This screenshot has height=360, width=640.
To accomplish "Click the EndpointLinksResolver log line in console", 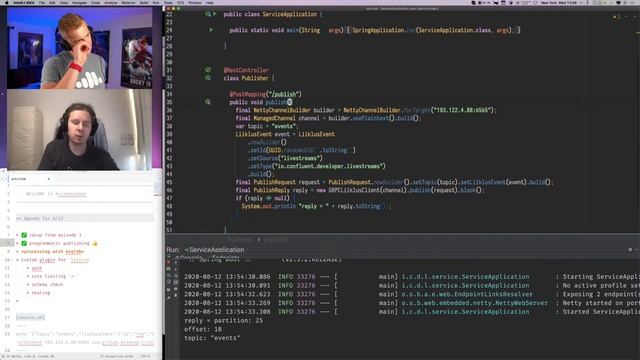I will [x=411, y=294].
